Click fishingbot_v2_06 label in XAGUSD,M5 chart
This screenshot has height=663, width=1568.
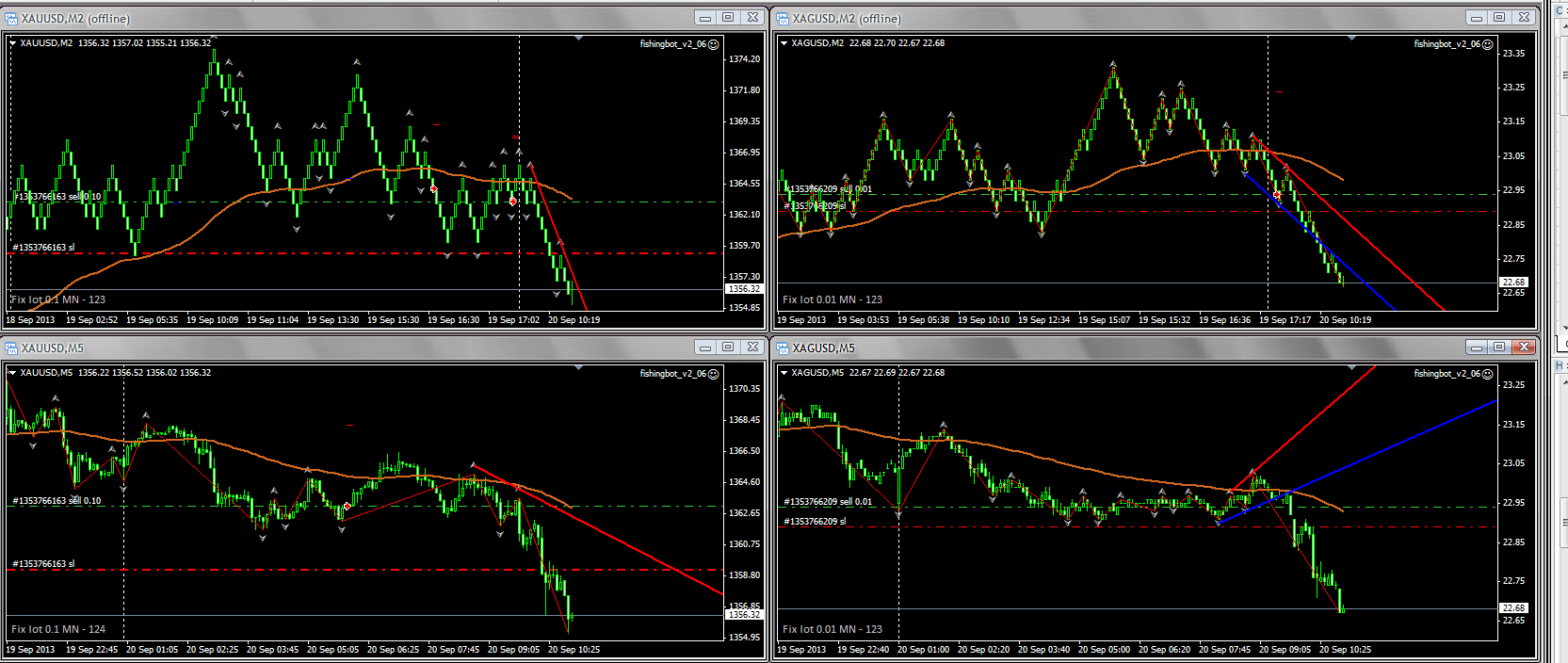pos(1447,374)
